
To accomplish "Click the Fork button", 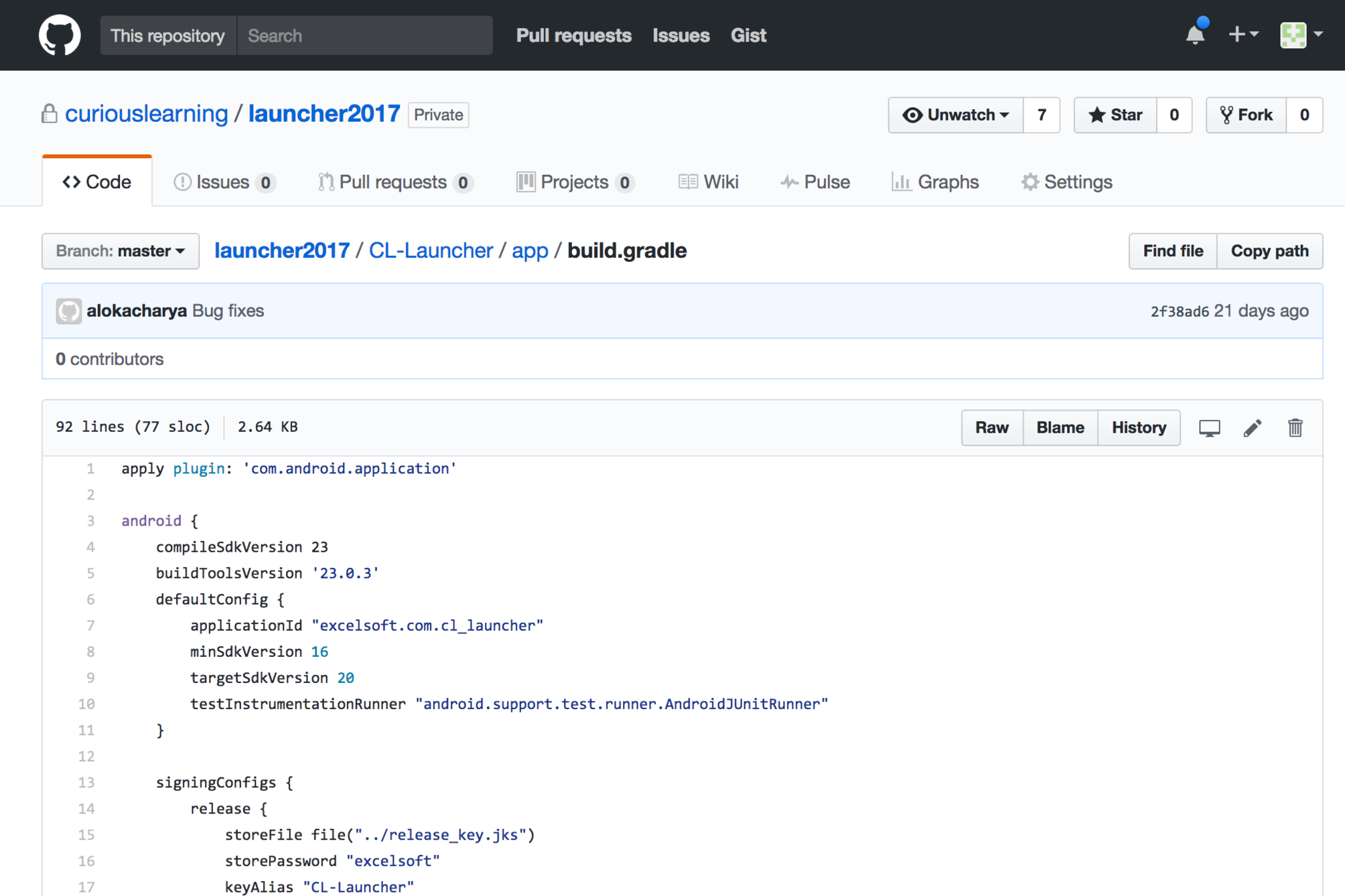I will coord(1246,115).
